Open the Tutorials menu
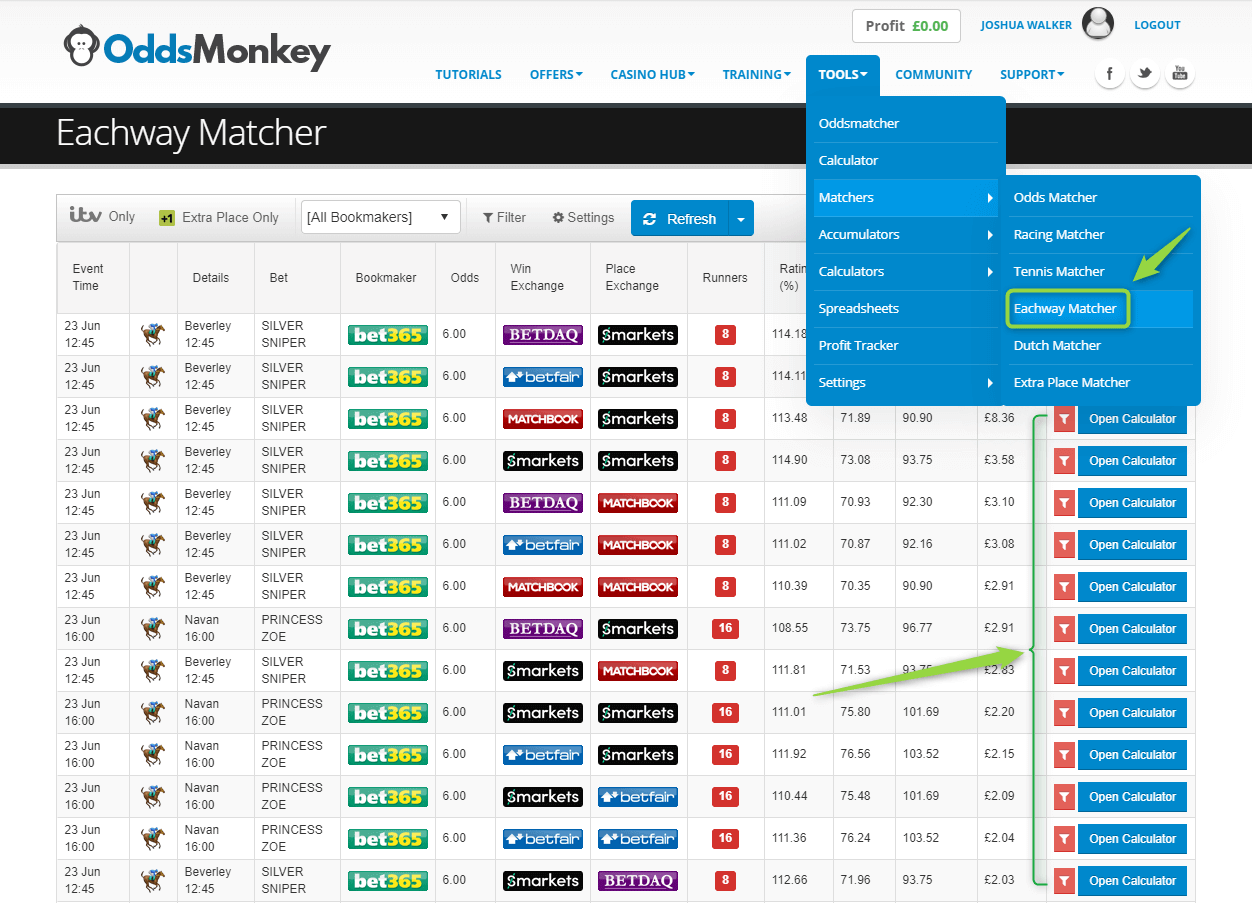The width and height of the screenshot is (1252, 903). (468, 74)
